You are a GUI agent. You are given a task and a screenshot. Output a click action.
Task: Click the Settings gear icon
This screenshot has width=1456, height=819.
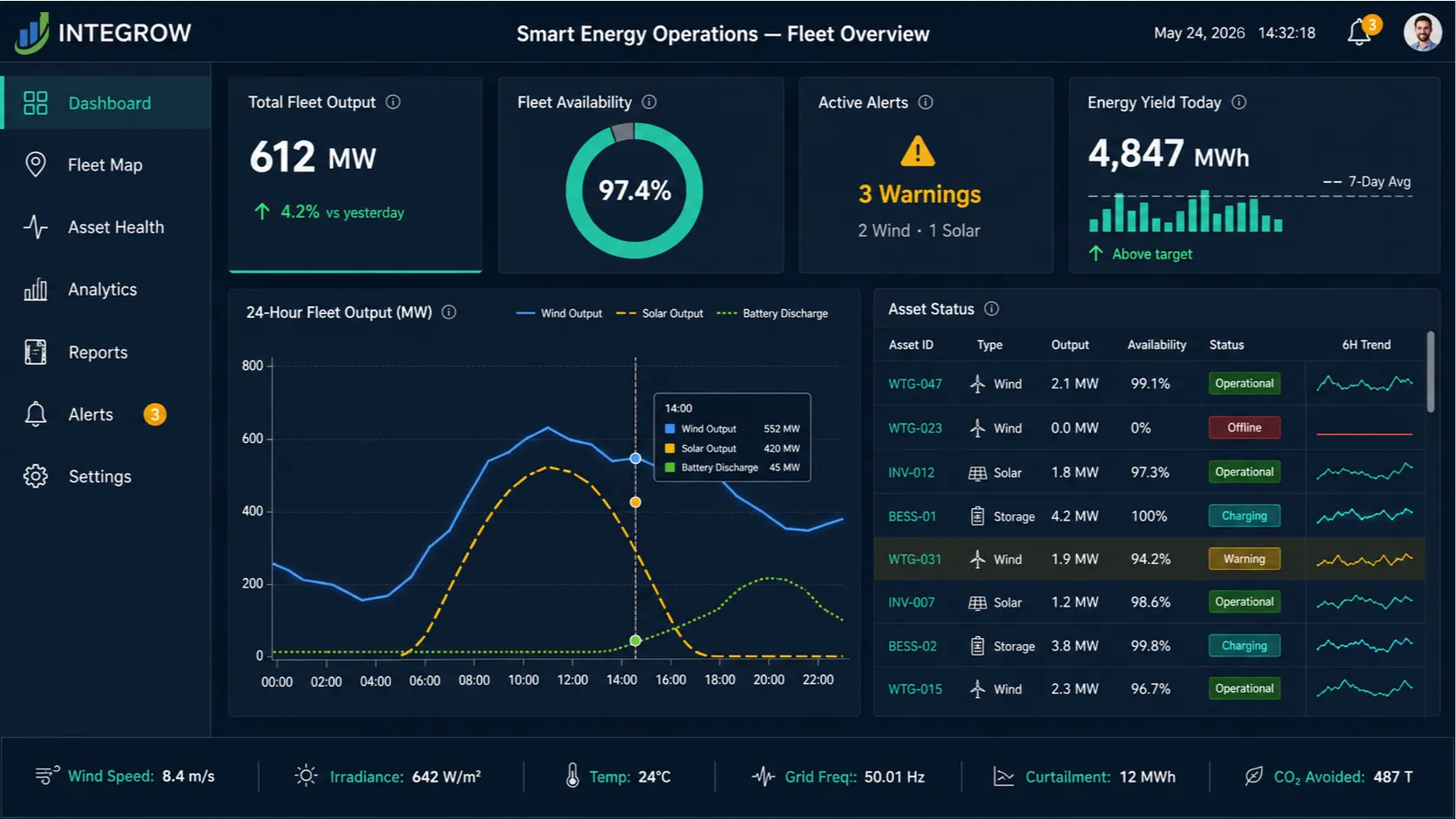pos(36,476)
